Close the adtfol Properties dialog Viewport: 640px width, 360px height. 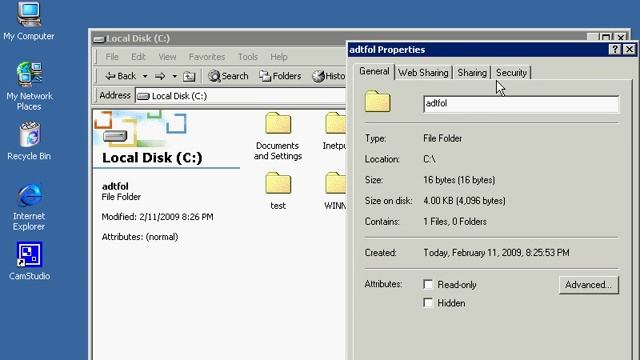coord(629,49)
